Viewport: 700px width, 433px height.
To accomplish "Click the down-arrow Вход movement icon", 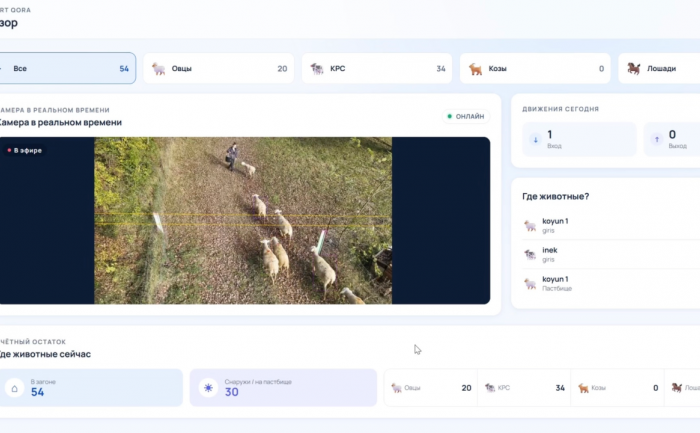I will 535,140.
